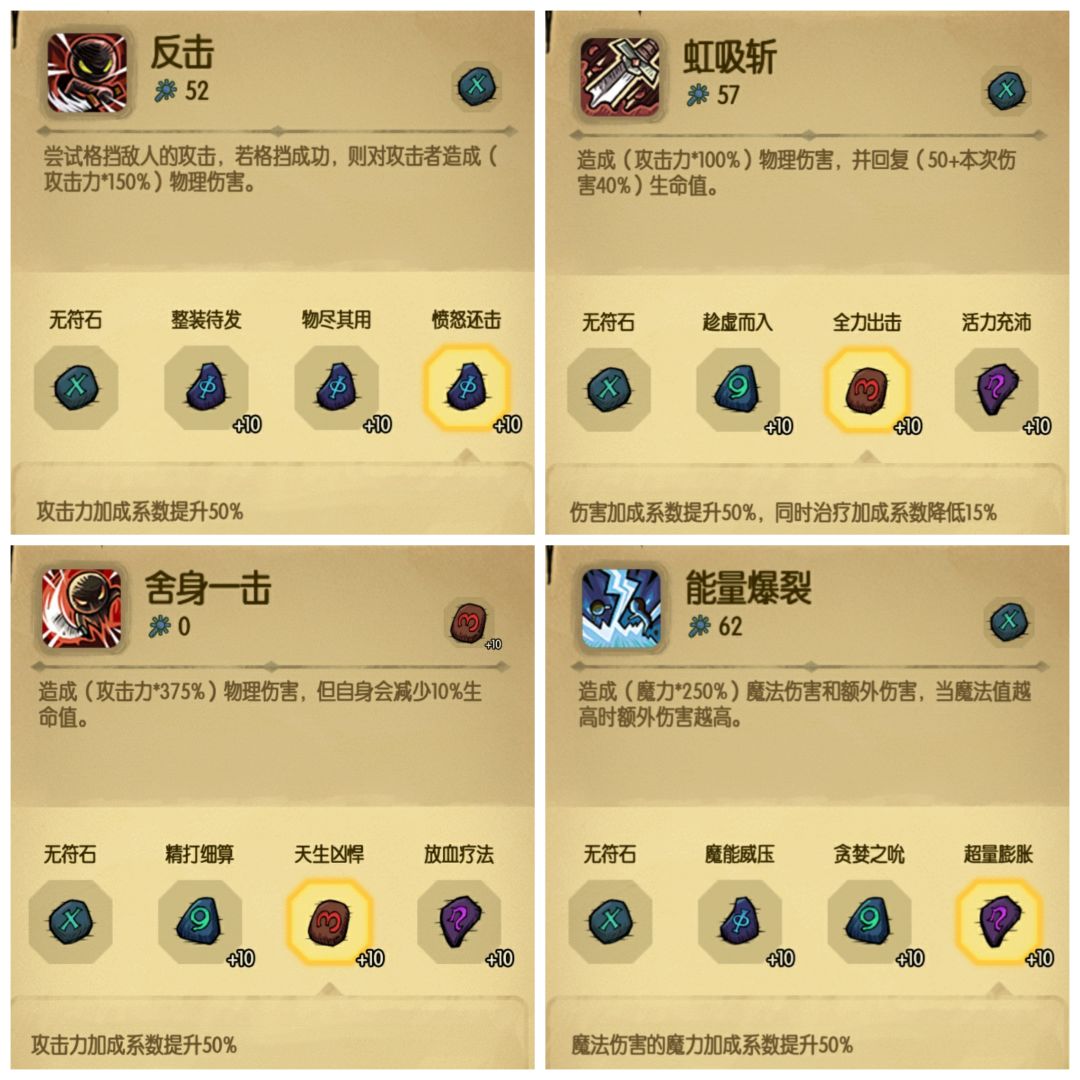Screen dimensions: 1080x1080
Task: Click equipped rune slot beside 舍身一击 title
Action: click(470, 622)
